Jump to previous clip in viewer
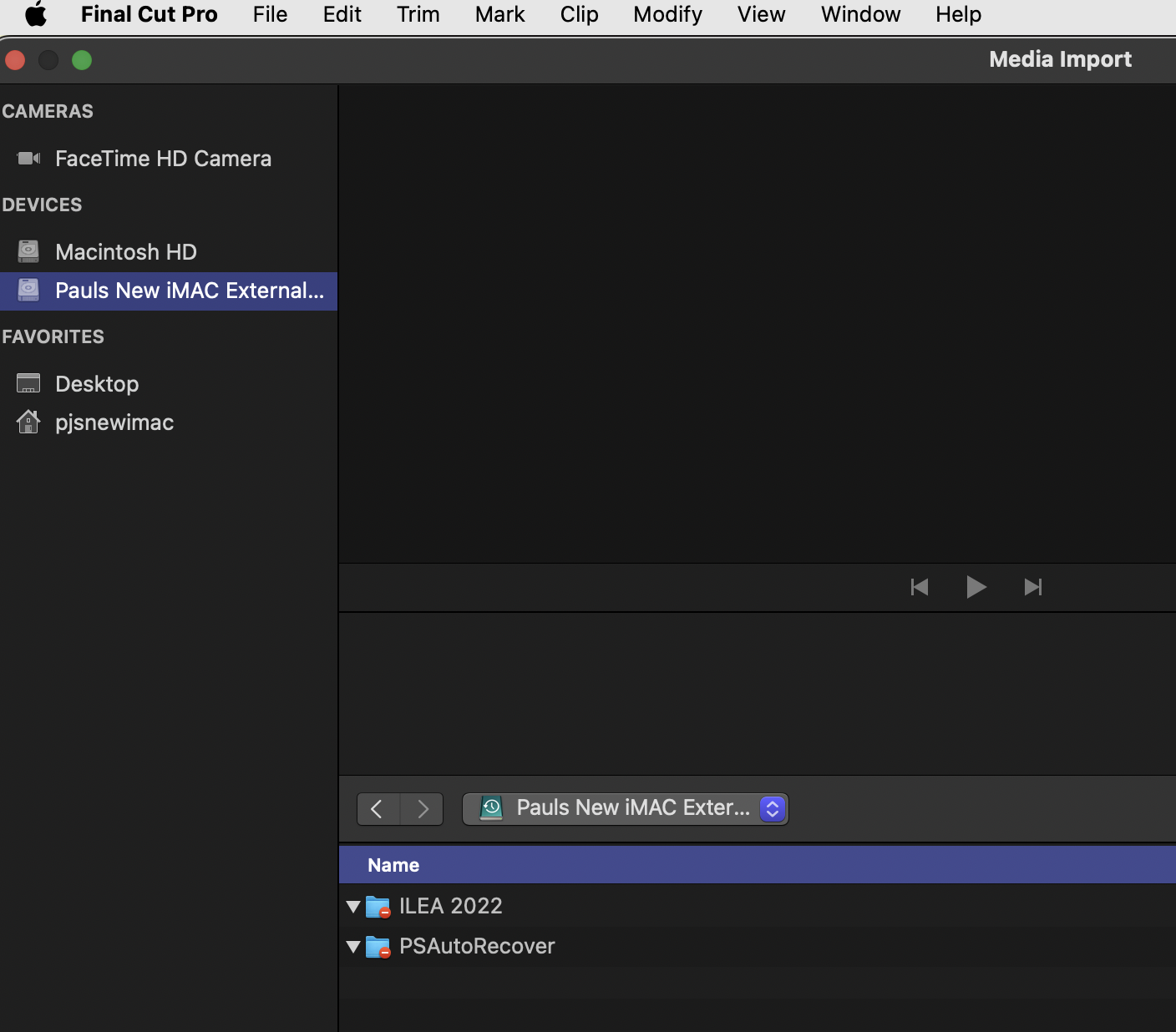 (x=920, y=587)
